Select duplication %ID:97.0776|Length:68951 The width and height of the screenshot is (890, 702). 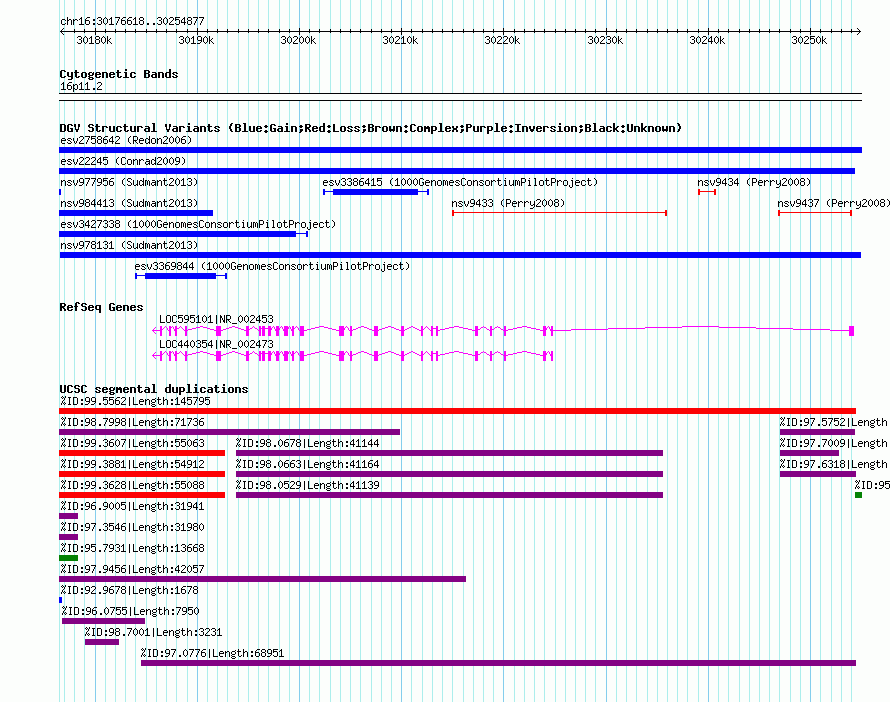(x=213, y=653)
